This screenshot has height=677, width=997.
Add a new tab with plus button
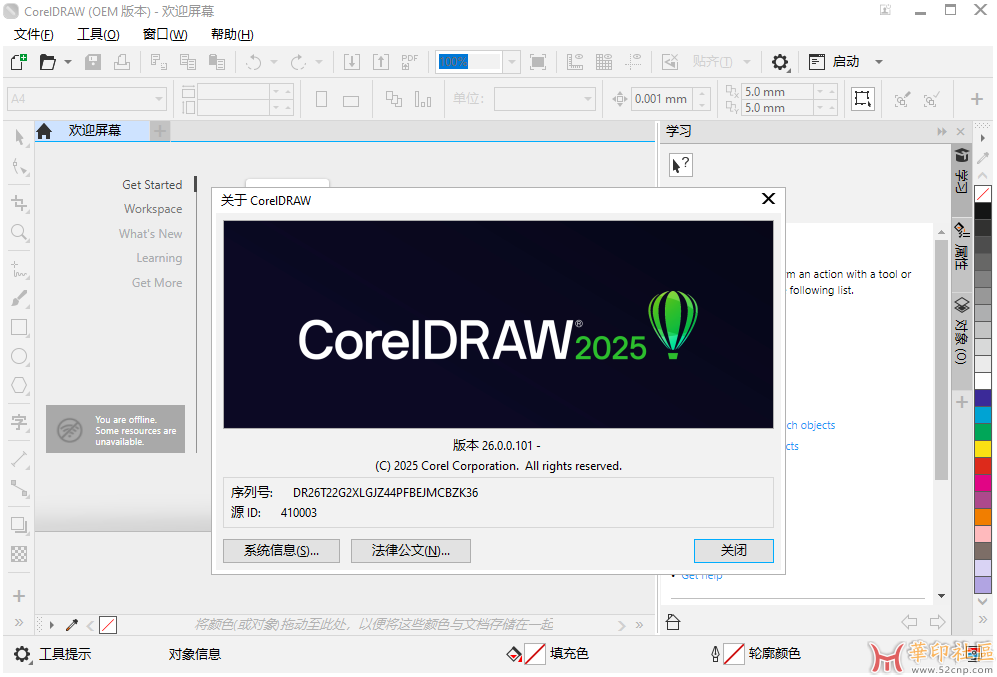point(160,131)
